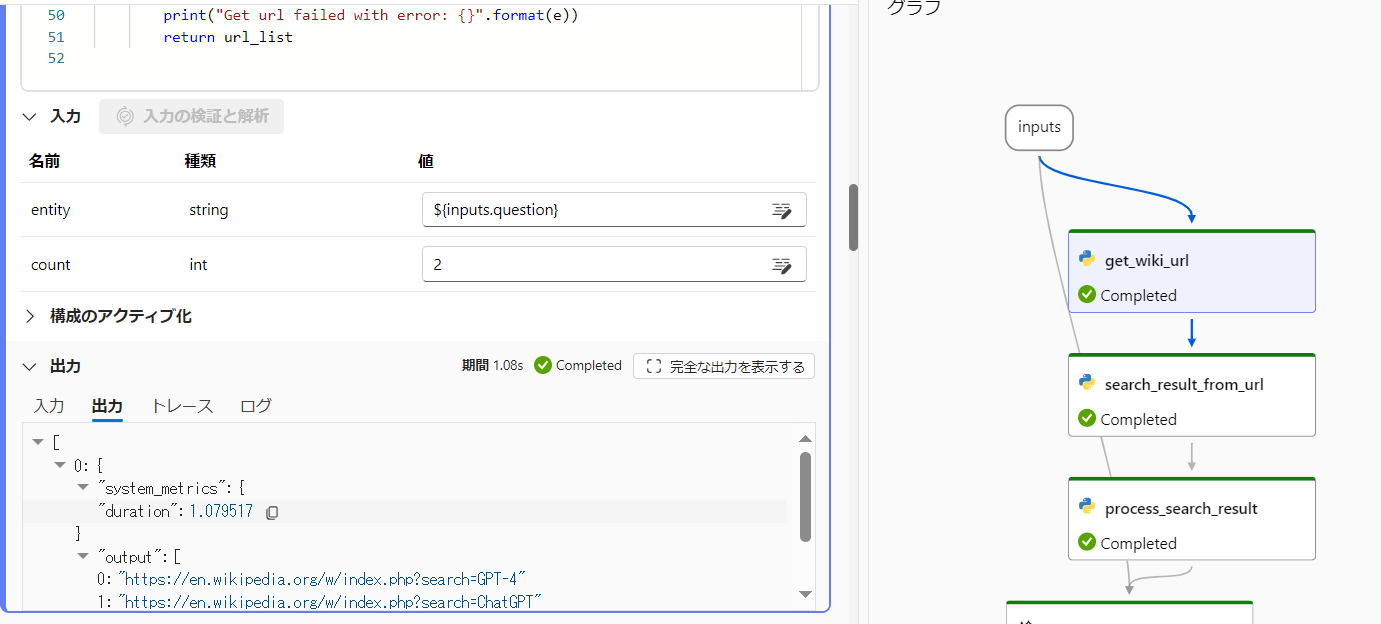Click the Completed status check in output header
This screenshot has height=624, width=1381.
(543, 366)
